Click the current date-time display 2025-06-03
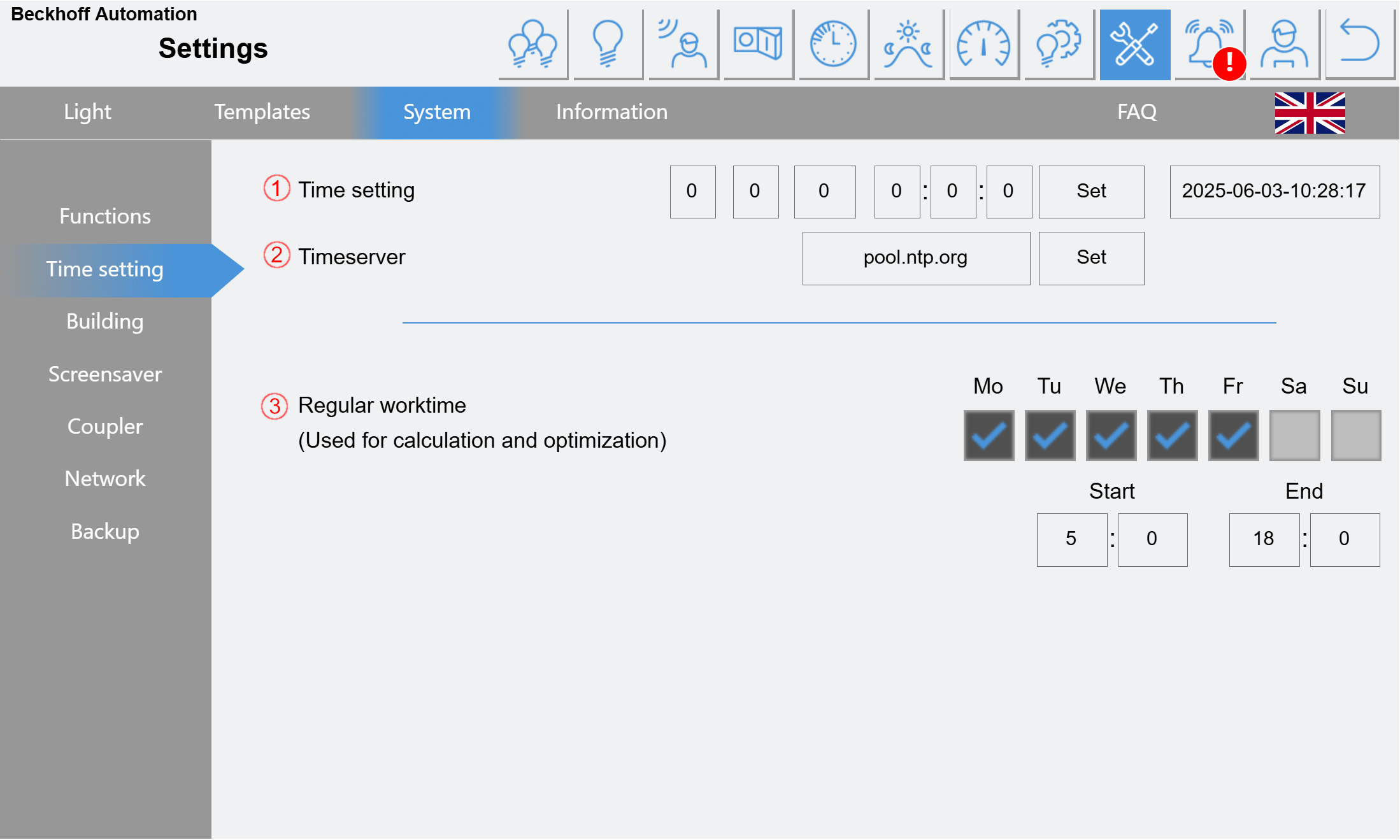This screenshot has width=1400, height=840. tap(1275, 192)
